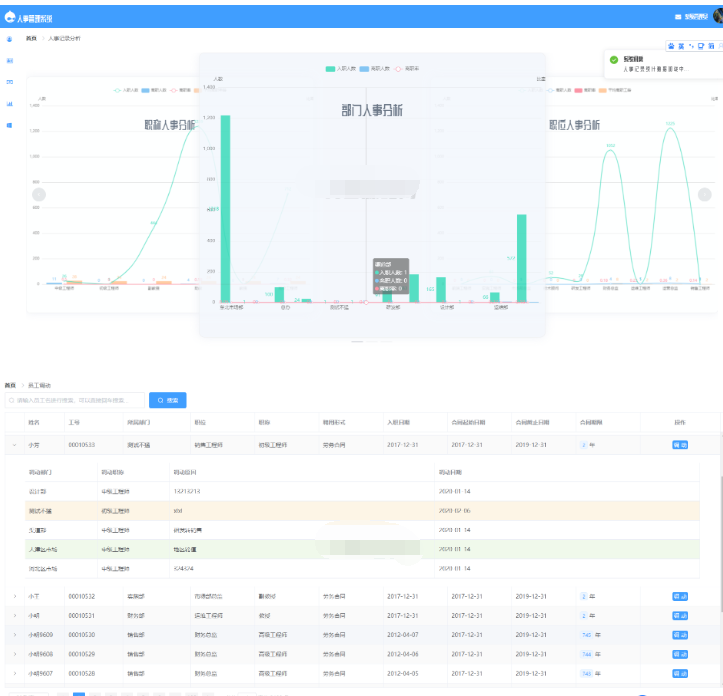
Task: Switch to third carousel indicator
Action: [x=386, y=342]
